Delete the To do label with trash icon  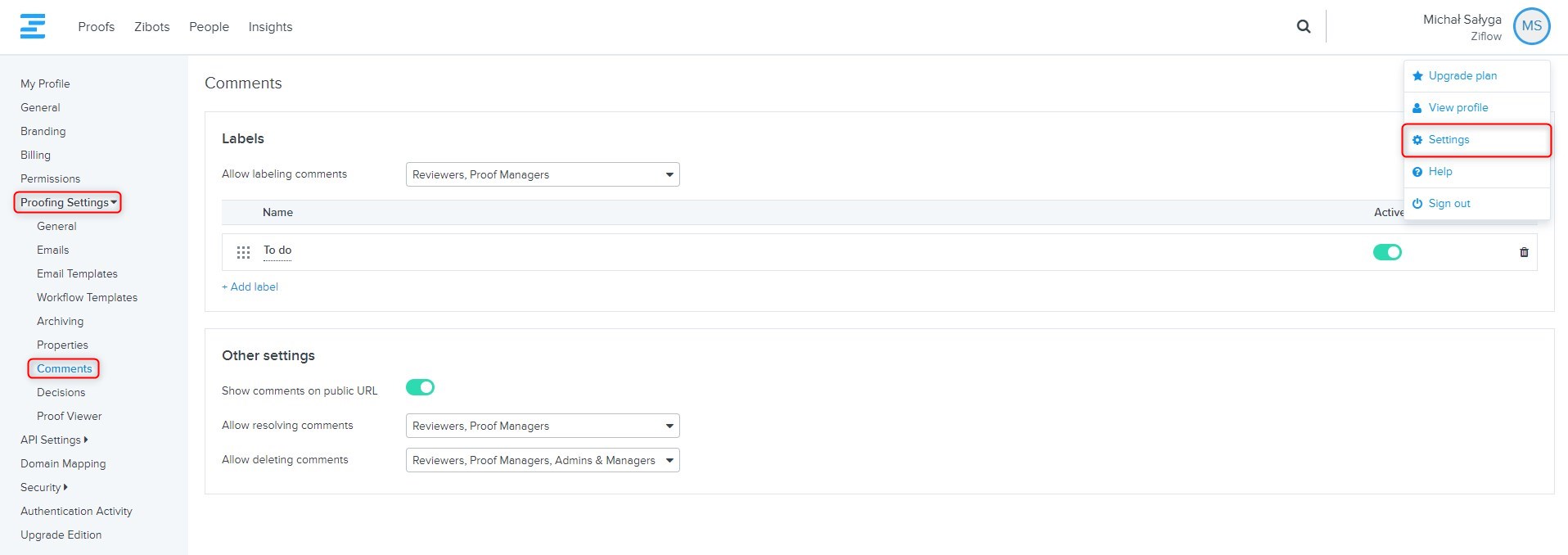tap(1524, 252)
